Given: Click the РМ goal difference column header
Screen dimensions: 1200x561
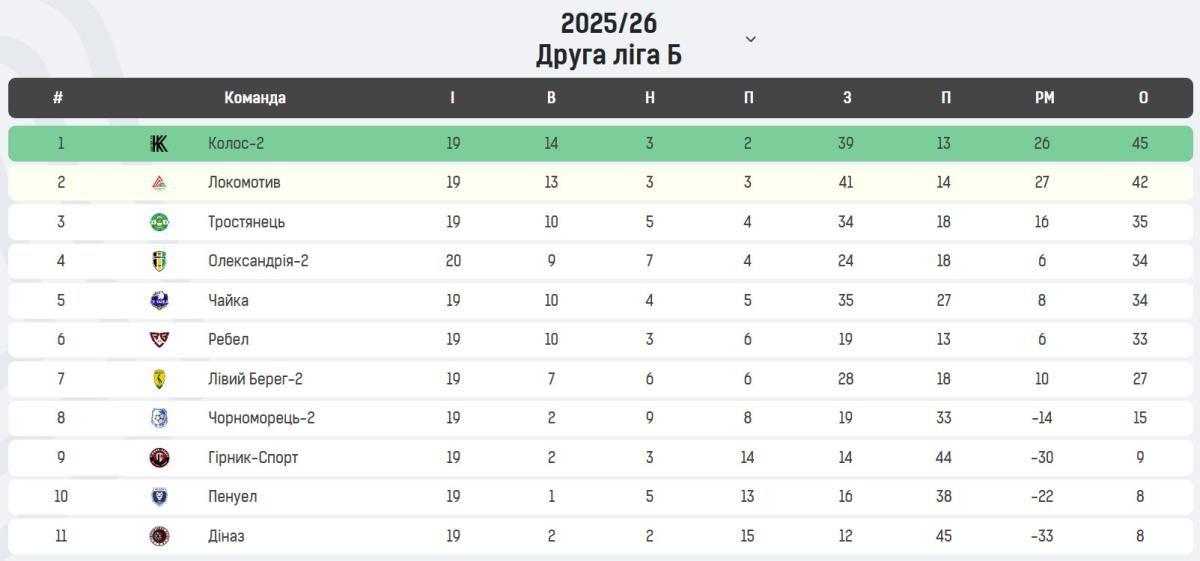Looking at the screenshot, I should point(1044,98).
